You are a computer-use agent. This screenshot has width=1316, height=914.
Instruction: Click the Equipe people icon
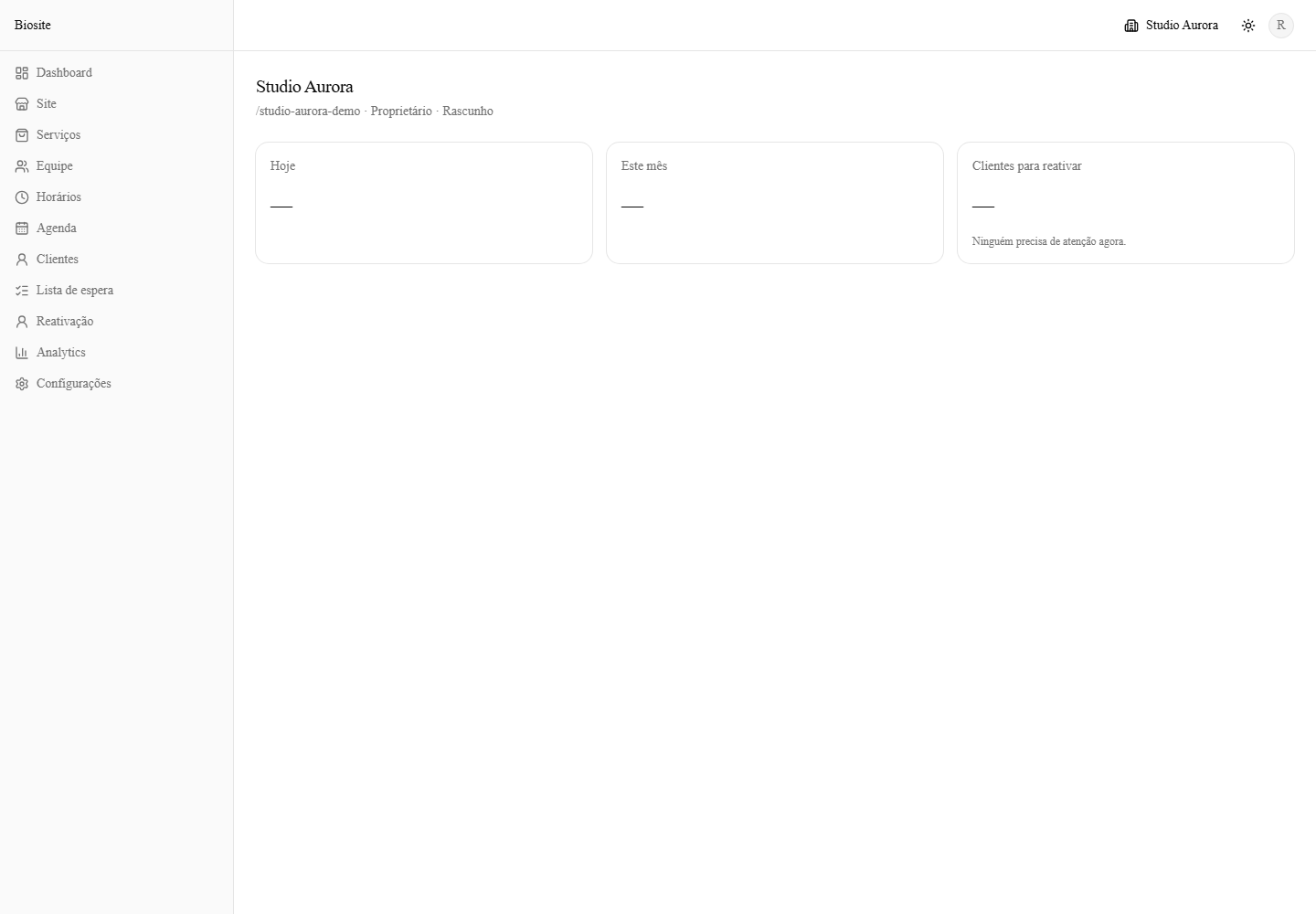tap(22, 166)
